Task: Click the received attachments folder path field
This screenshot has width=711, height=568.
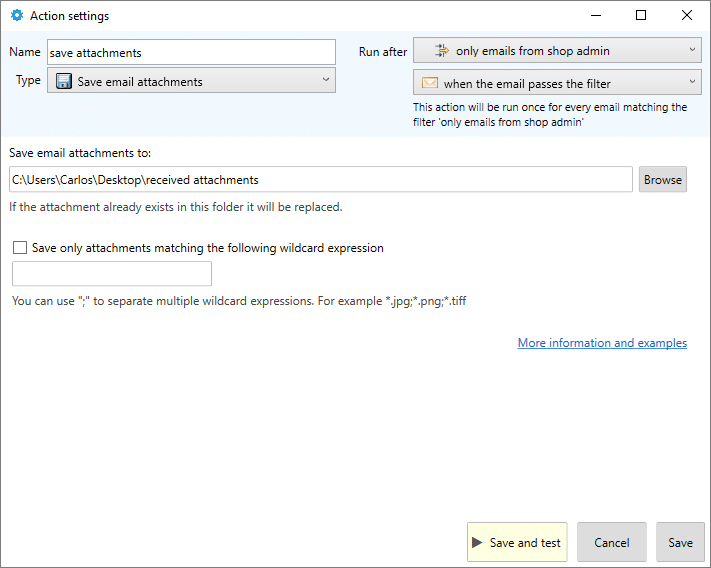Action: (321, 180)
